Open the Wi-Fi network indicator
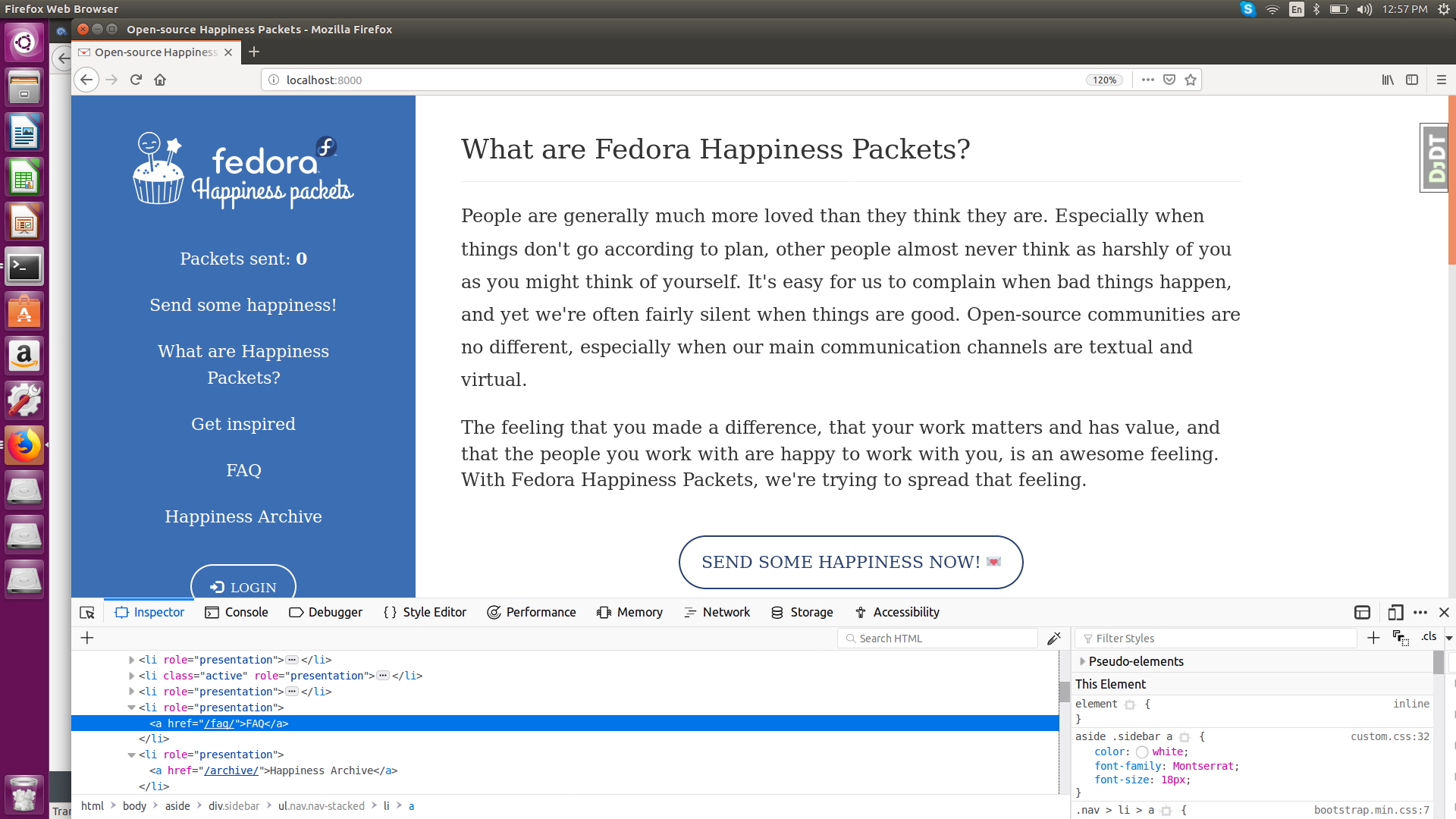The height and width of the screenshot is (819, 1456). pyautogui.click(x=1272, y=9)
